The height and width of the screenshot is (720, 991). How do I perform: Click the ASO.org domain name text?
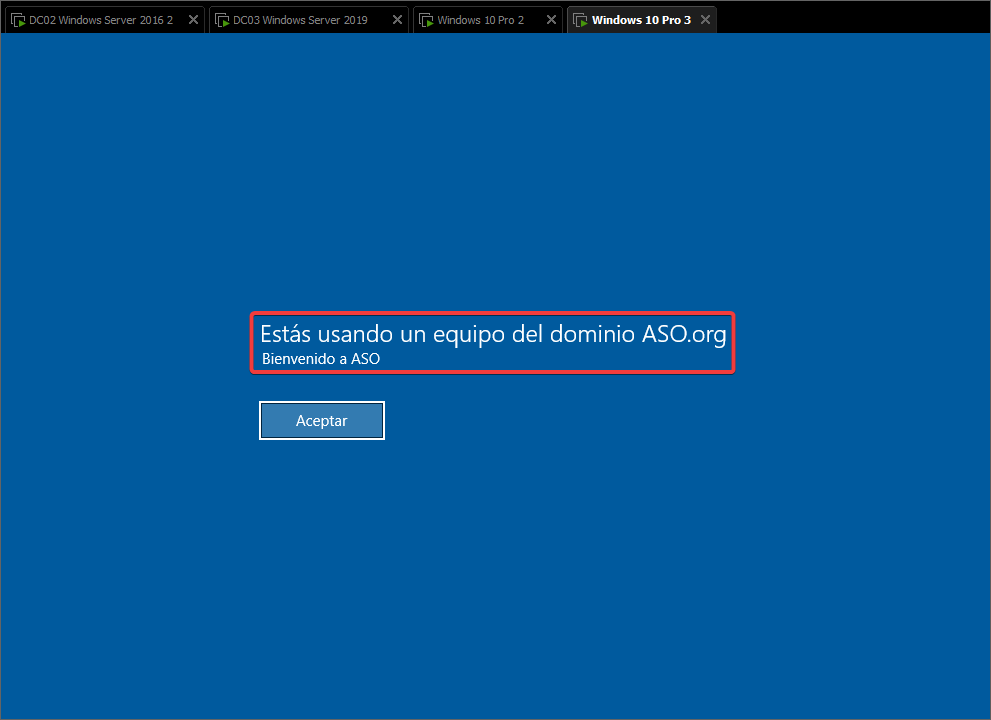pyautogui.click(x=683, y=334)
